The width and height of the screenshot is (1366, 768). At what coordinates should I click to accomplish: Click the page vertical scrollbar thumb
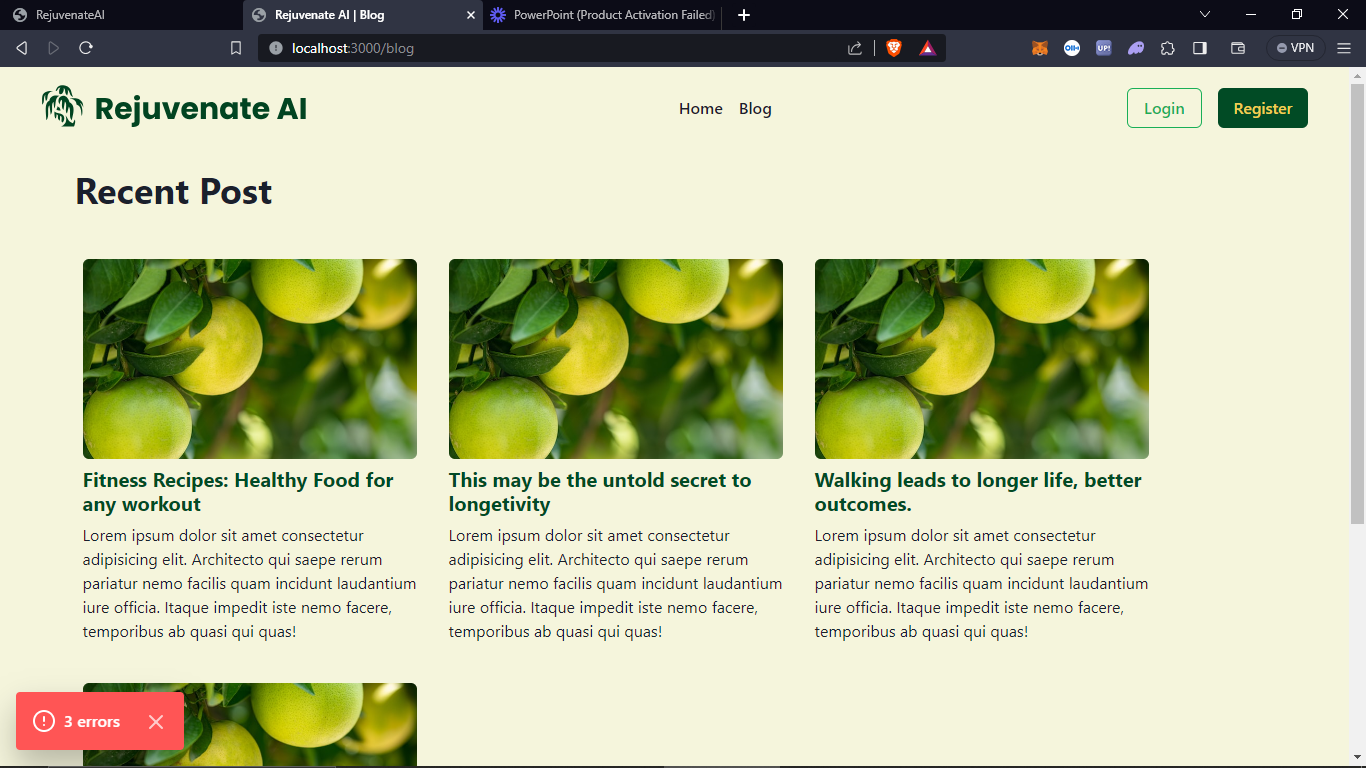(1358, 303)
